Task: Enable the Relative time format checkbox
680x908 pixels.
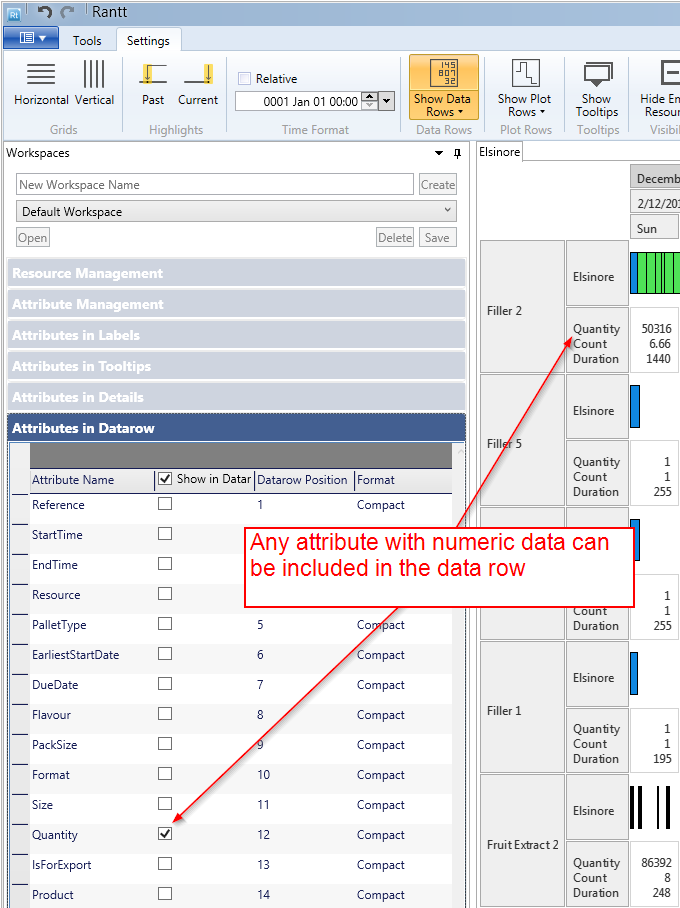Action: pyautogui.click(x=245, y=79)
